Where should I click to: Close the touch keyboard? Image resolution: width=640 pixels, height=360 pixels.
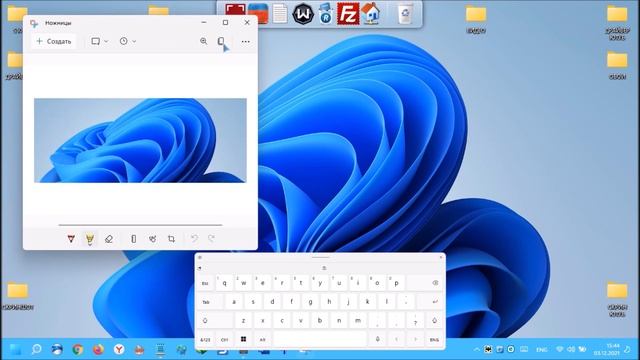[440, 257]
